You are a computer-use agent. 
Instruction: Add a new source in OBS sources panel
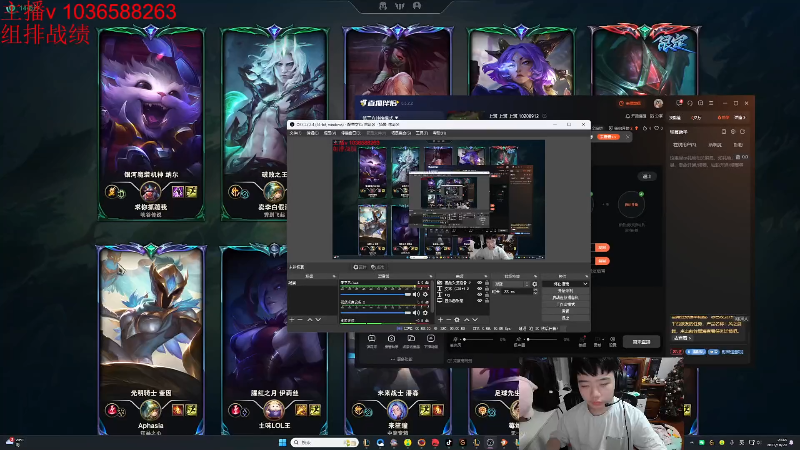pos(440,320)
